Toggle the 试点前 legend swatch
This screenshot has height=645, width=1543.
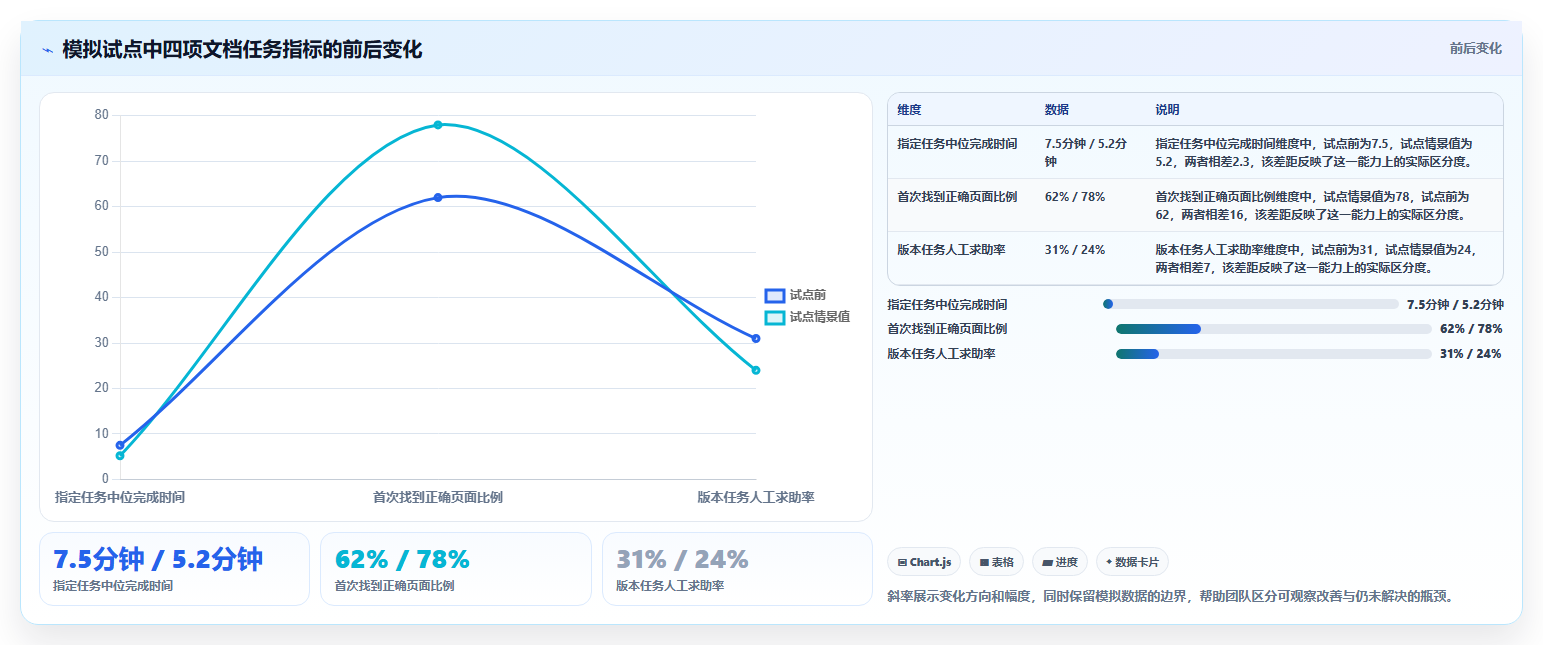click(774, 296)
